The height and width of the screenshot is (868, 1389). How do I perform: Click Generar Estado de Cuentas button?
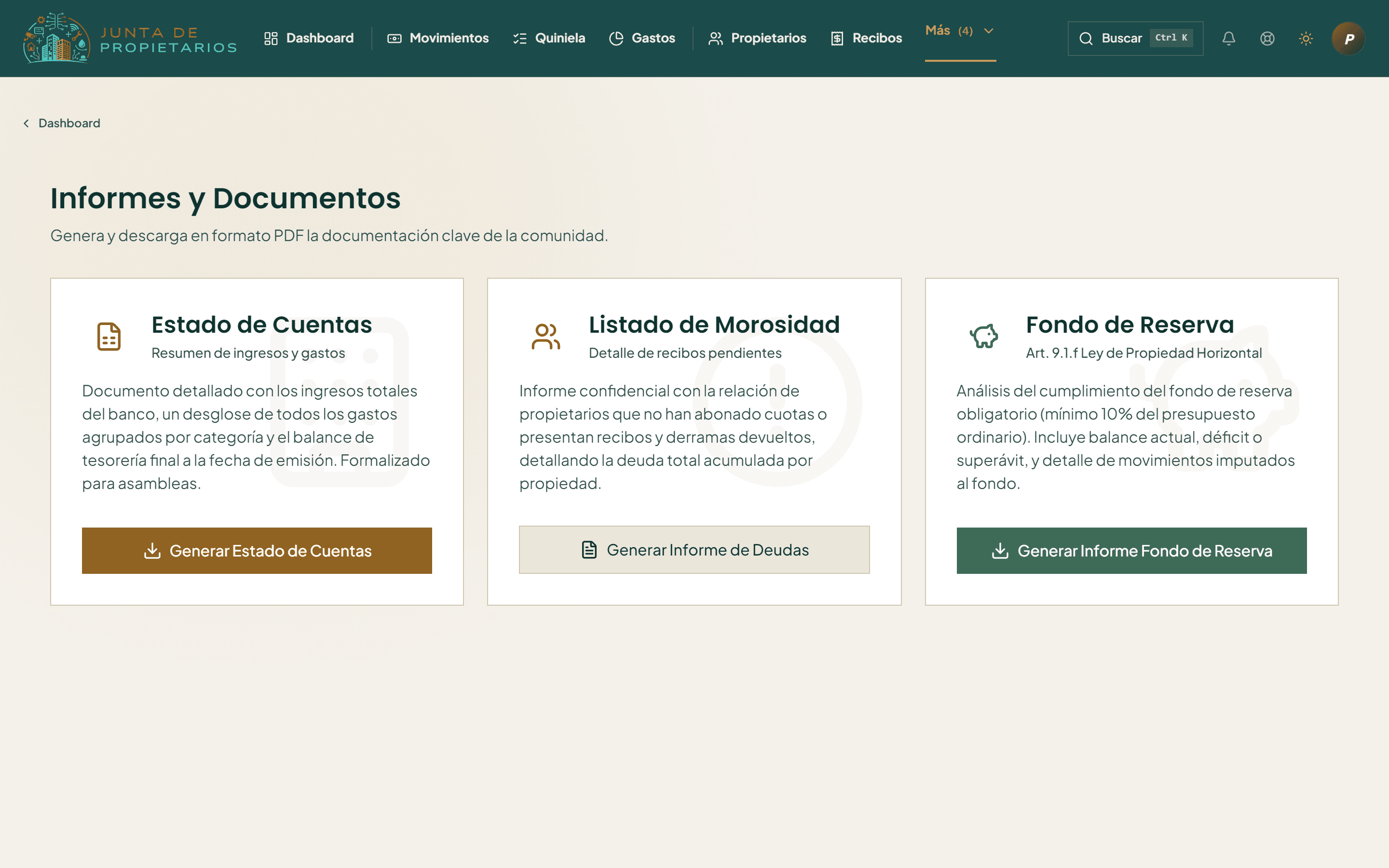pyautogui.click(x=257, y=551)
